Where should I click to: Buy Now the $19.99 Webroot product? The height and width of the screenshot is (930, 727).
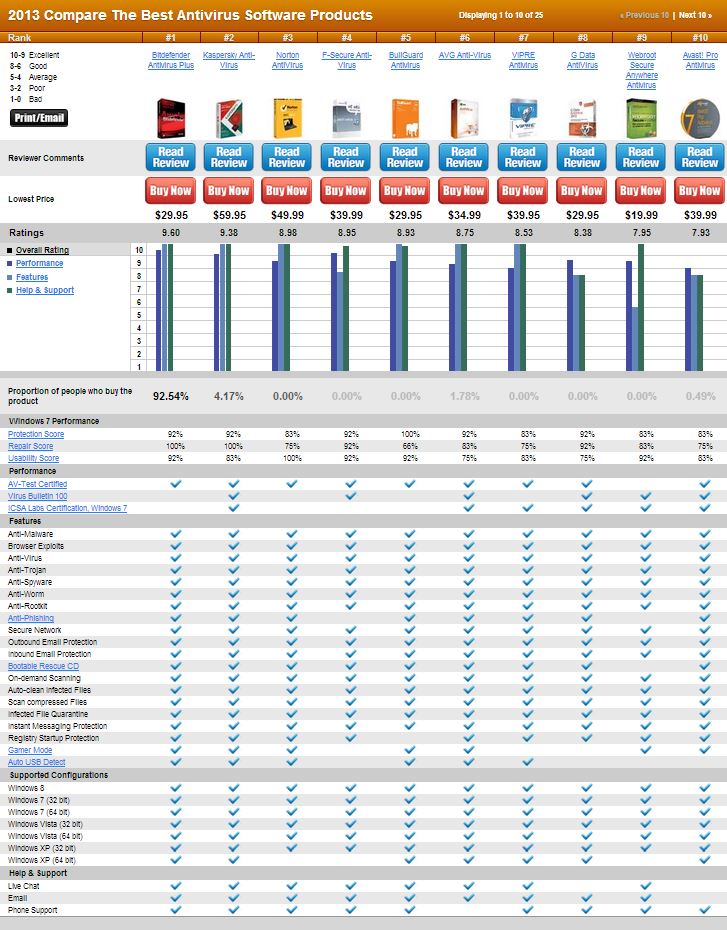tap(640, 190)
